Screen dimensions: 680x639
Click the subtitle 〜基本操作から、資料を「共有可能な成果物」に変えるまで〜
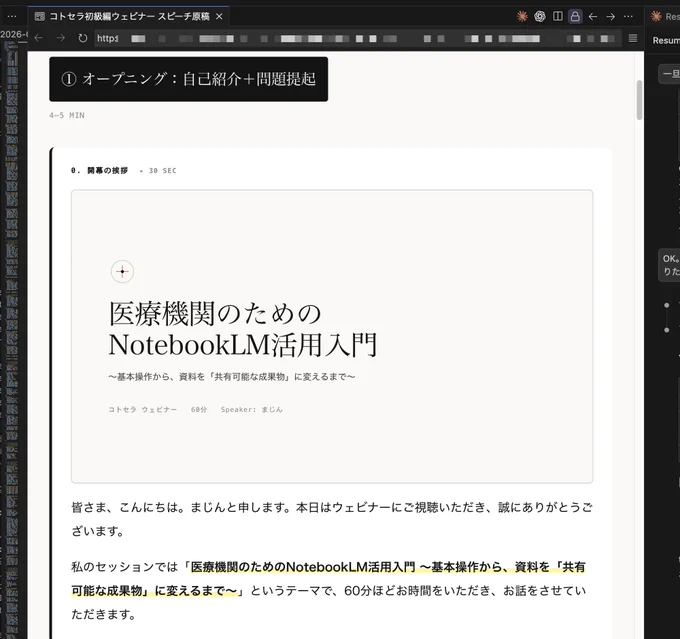tap(232, 377)
